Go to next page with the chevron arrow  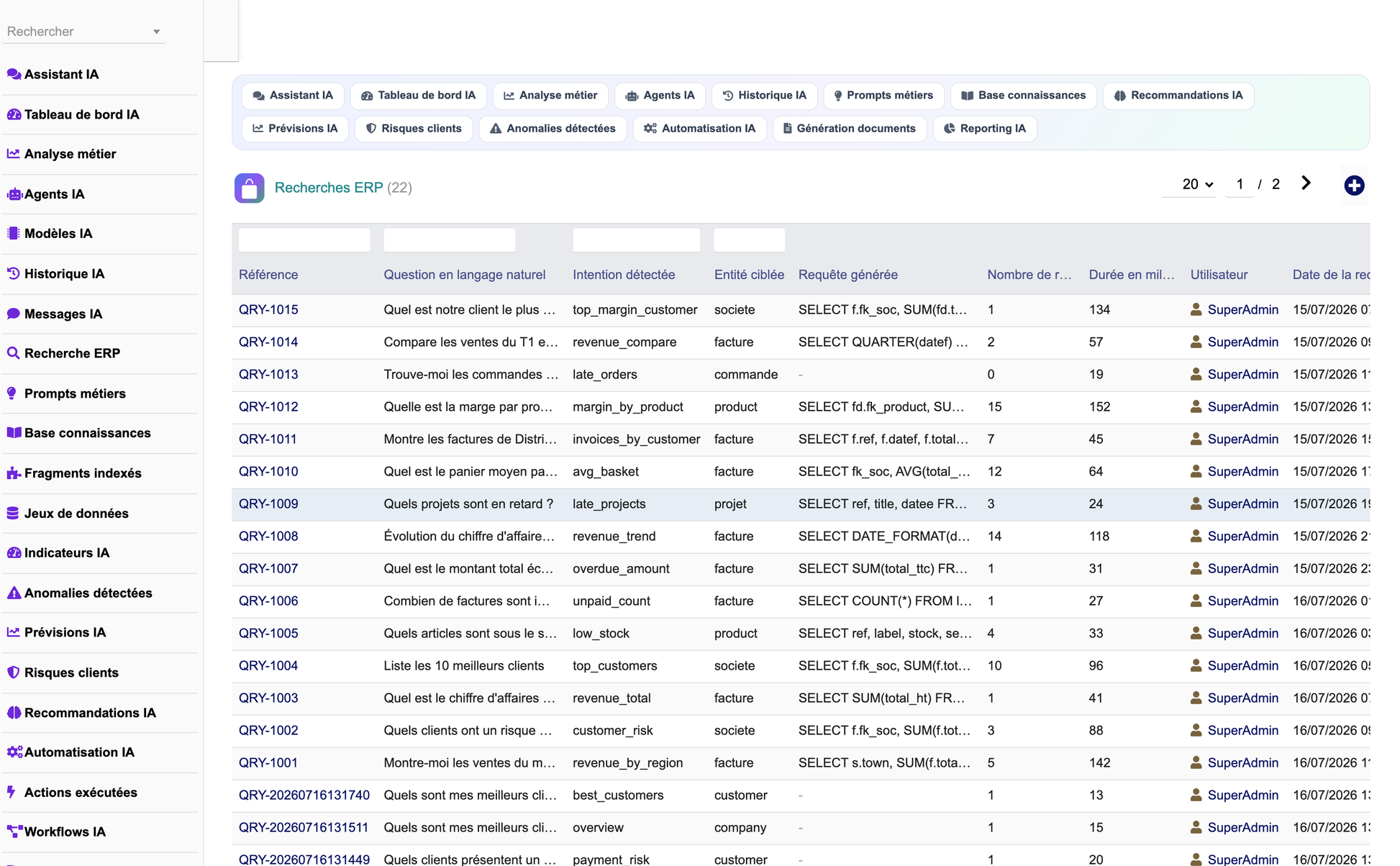(x=1306, y=183)
